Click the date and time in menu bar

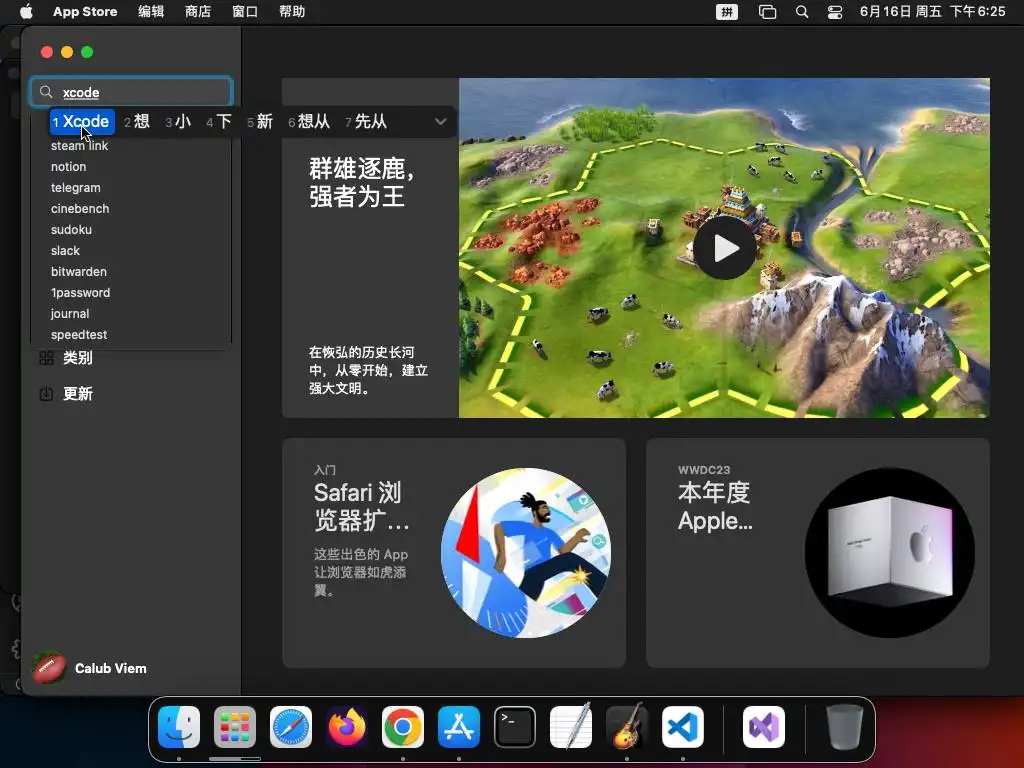coord(933,12)
